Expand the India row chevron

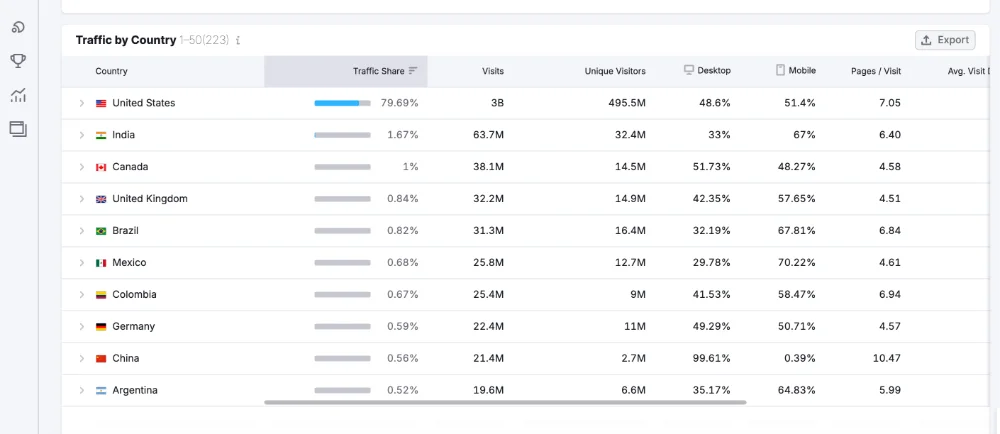82,135
